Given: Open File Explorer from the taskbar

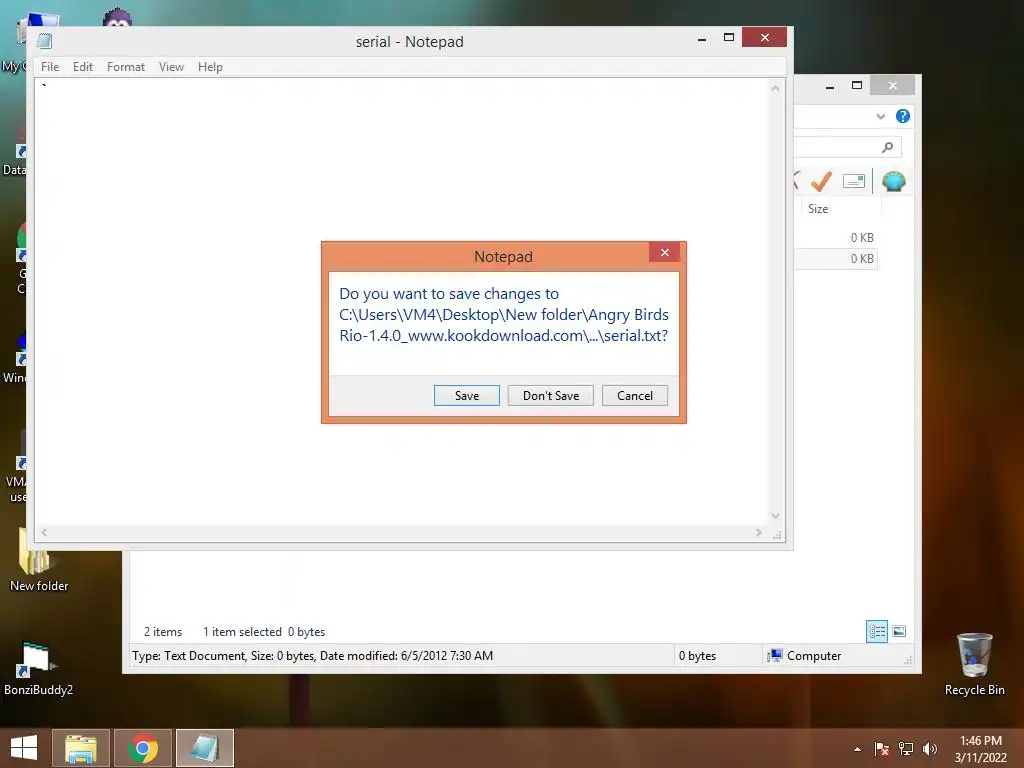Looking at the screenshot, I should click(81, 748).
